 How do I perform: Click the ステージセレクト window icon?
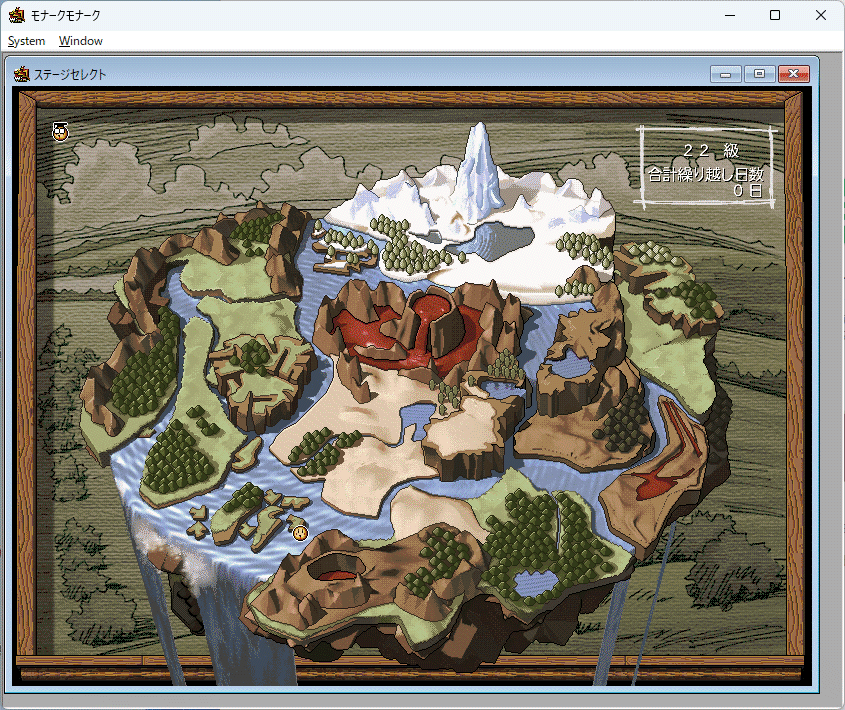click(x=22, y=74)
